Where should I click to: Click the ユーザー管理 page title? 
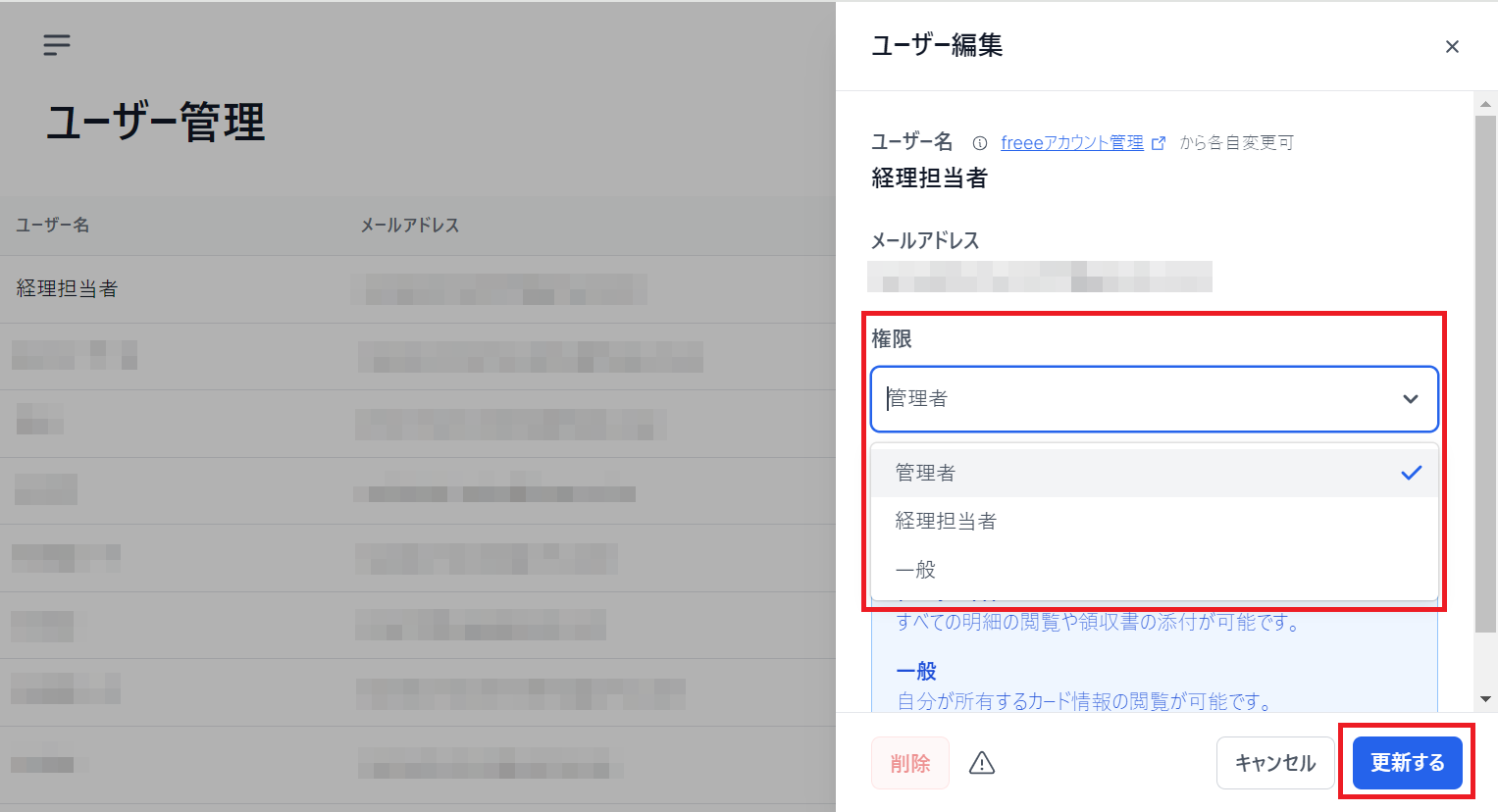pyautogui.click(x=156, y=123)
